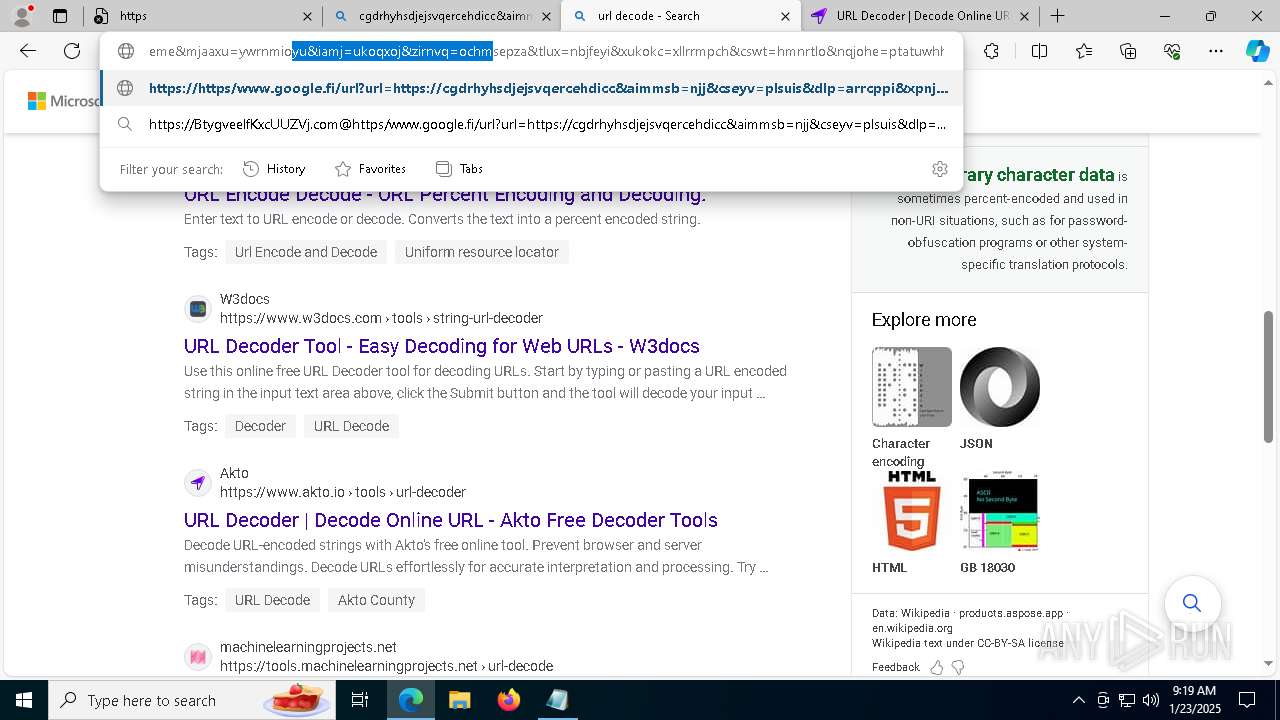Open the Edge profile icon
This screenshot has width=1280, height=720.
pos(23,15)
